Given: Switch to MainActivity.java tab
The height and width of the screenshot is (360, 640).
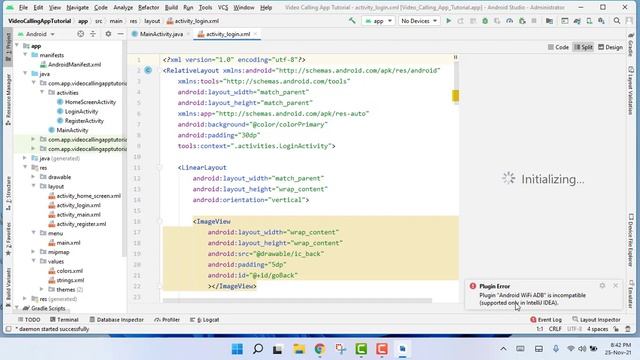Looking at the screenshot, I should (x=161, y=34).
